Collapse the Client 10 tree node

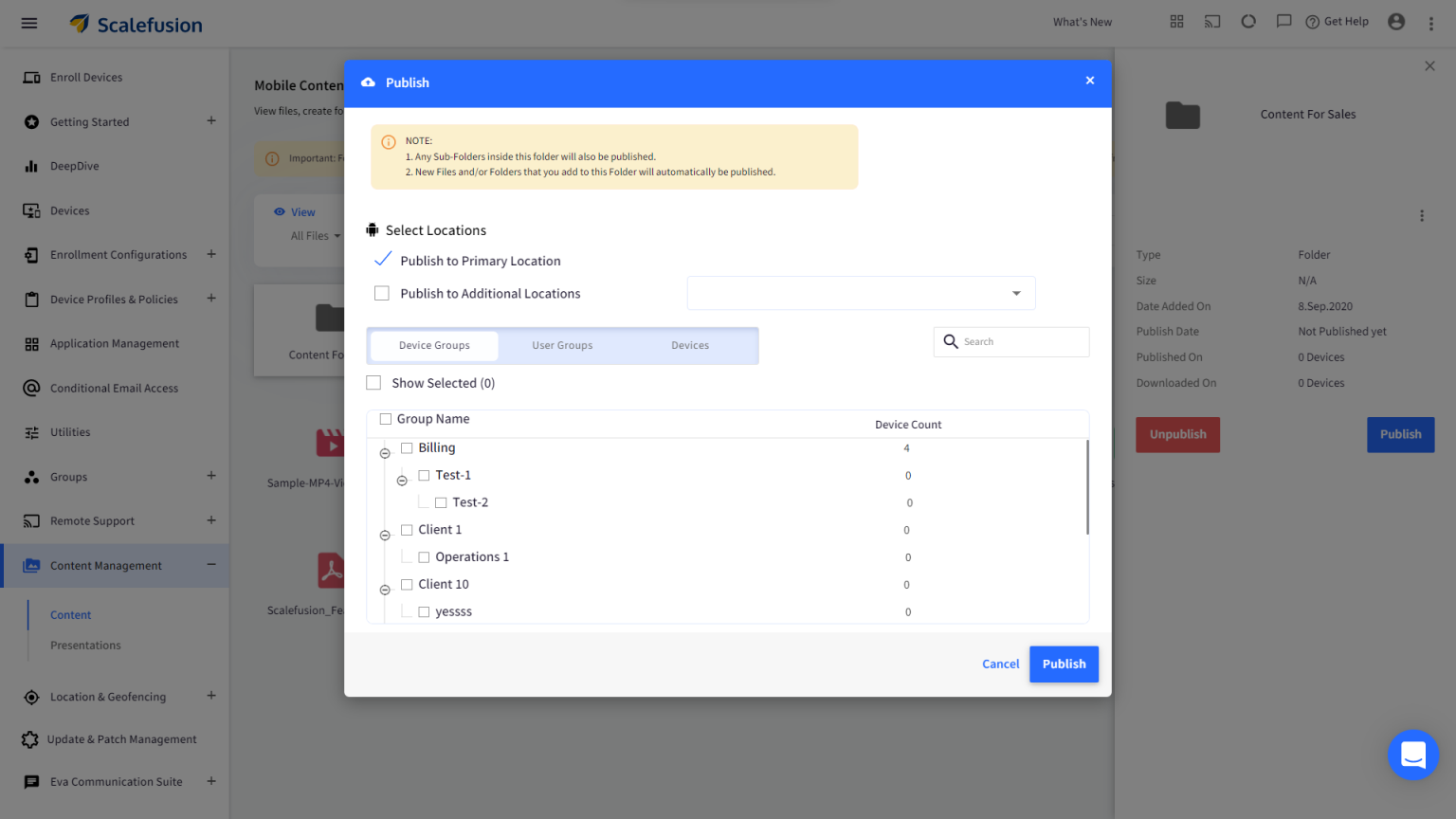pos(385,589)
